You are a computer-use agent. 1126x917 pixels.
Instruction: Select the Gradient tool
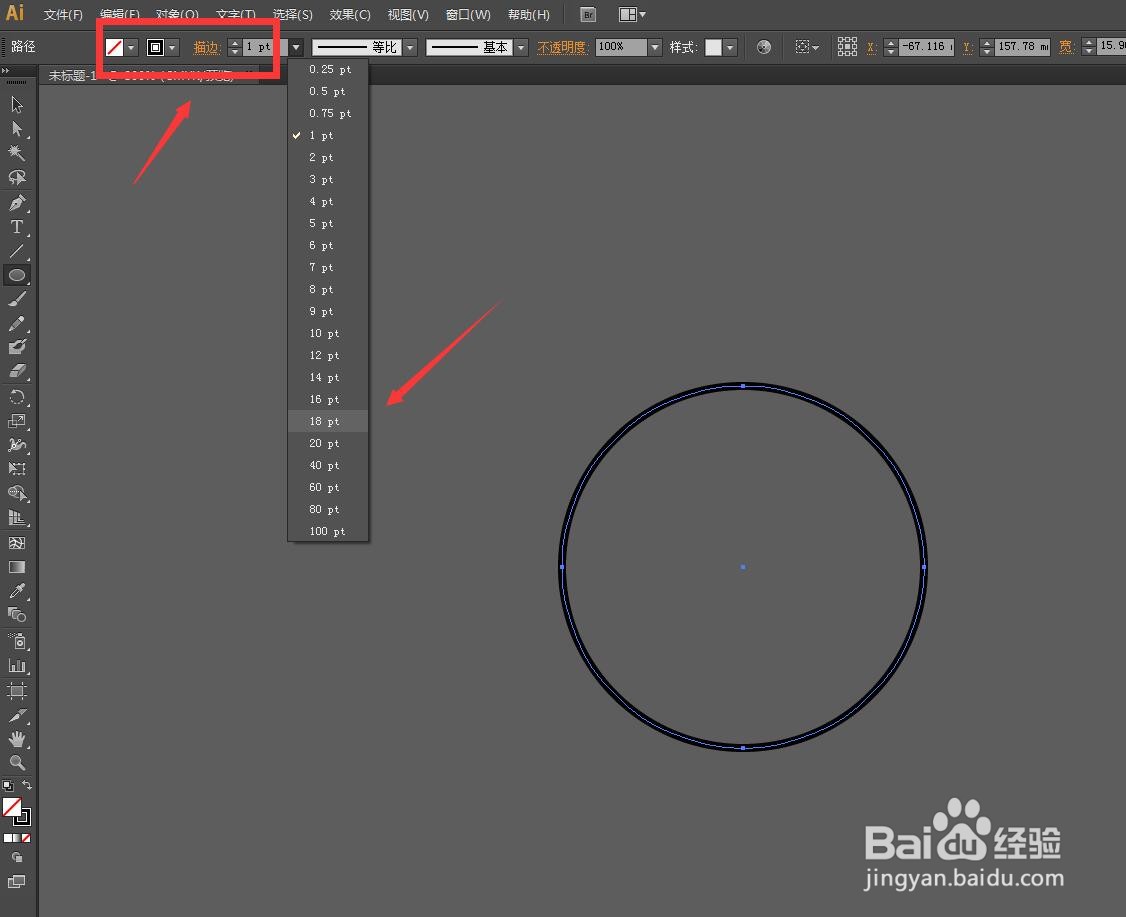17,567
